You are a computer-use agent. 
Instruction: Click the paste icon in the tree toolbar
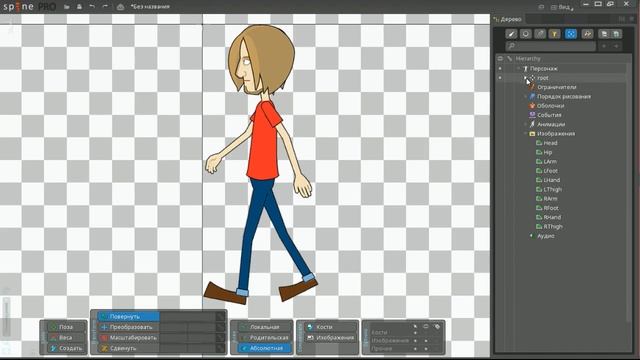click(x=616, y=34)
